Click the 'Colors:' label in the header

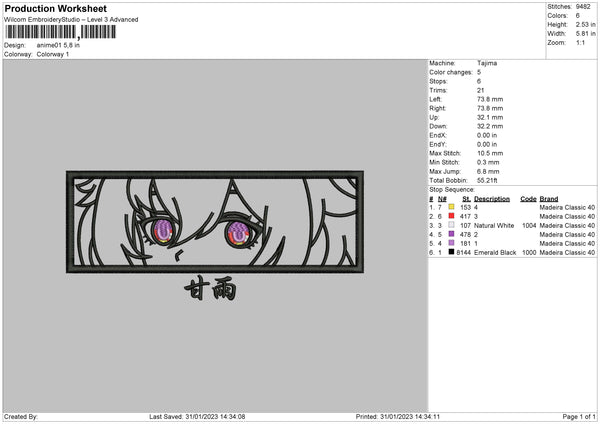558,16
